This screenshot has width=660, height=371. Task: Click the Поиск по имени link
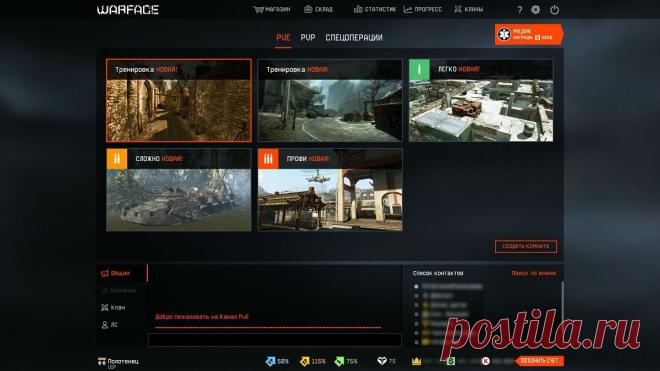(534, 273)
